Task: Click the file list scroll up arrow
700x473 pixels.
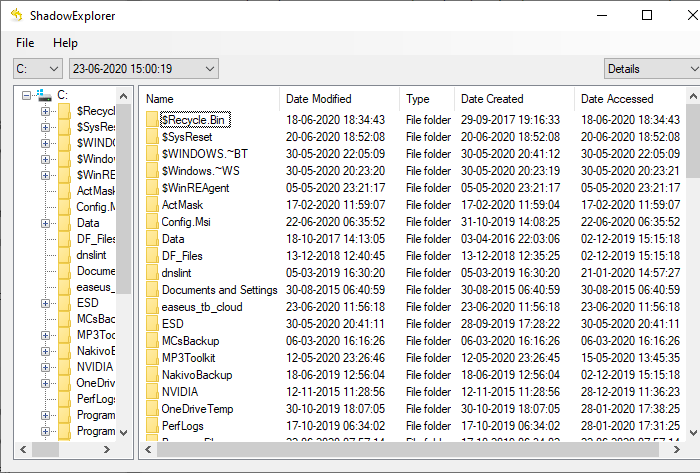Action: (x=693, y=96)
